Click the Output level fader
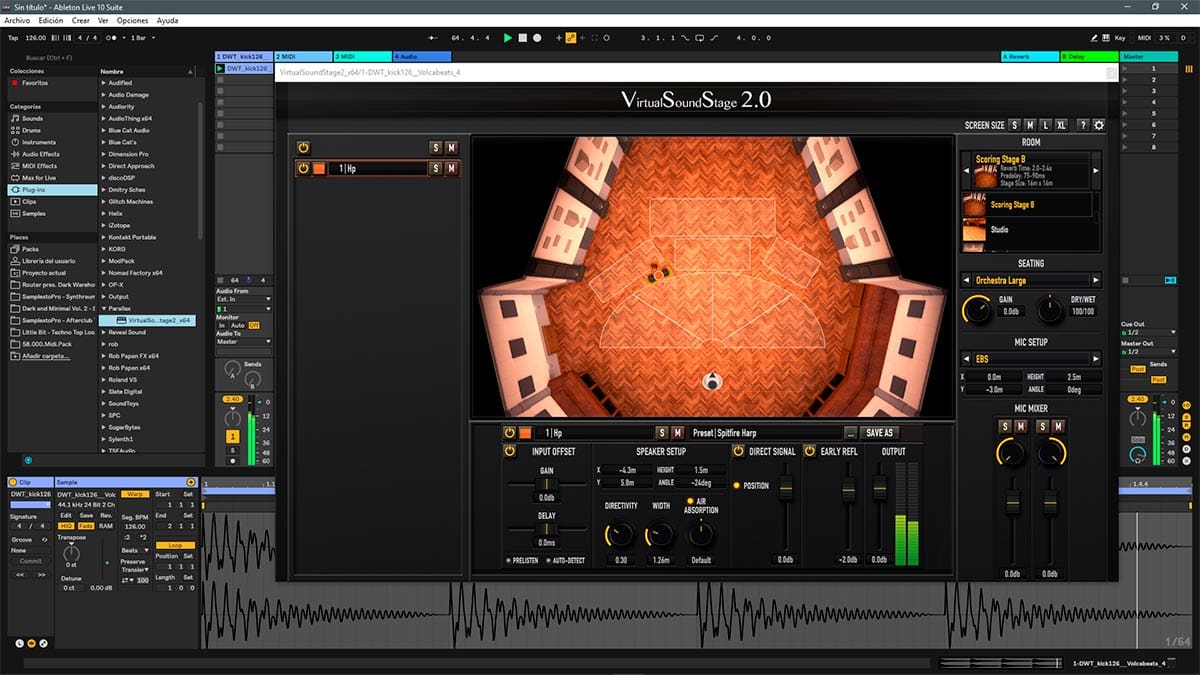 coord(879,490)
